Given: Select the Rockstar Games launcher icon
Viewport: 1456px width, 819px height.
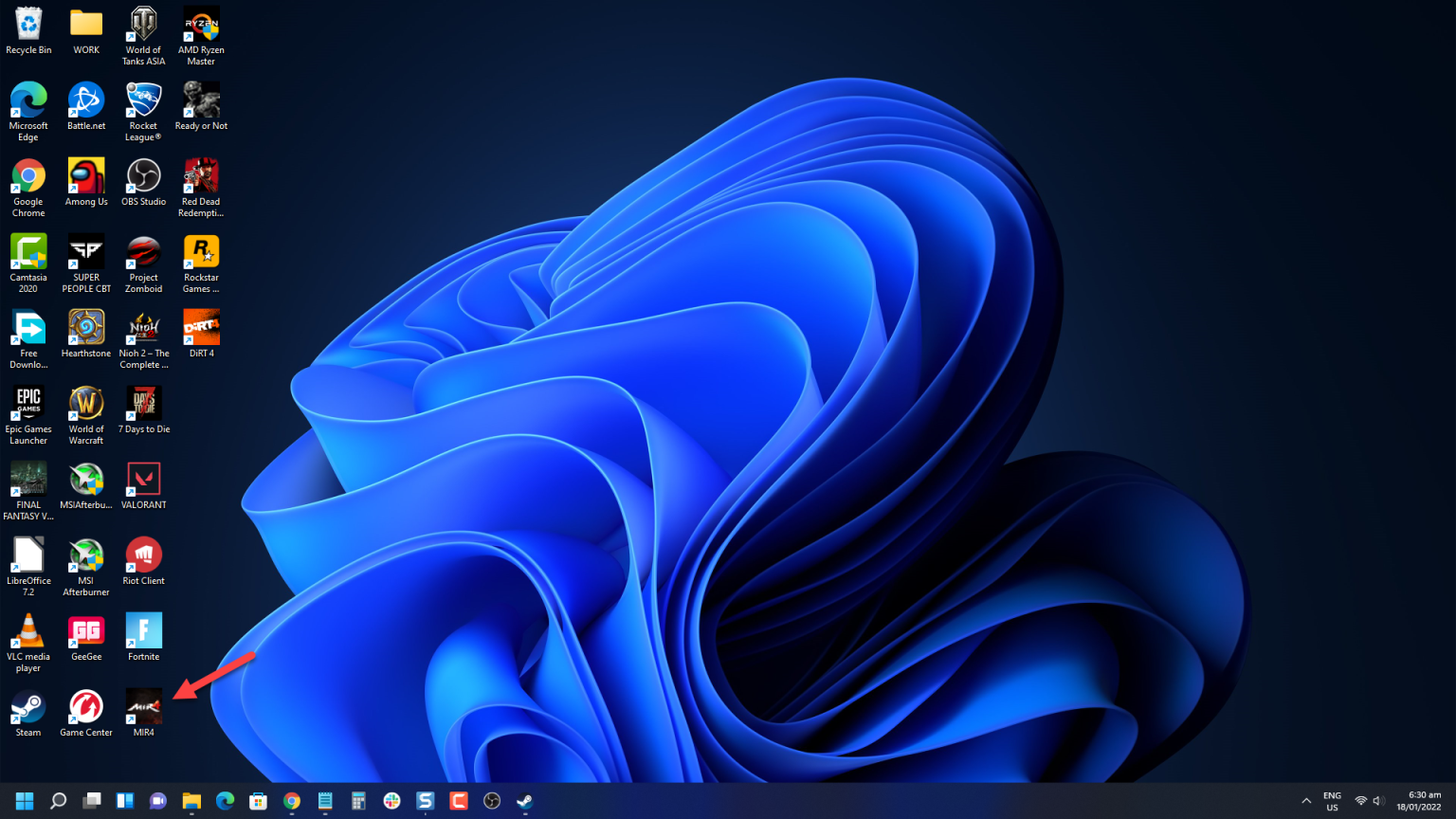Looking at the screenshot, I should (201, 264).
